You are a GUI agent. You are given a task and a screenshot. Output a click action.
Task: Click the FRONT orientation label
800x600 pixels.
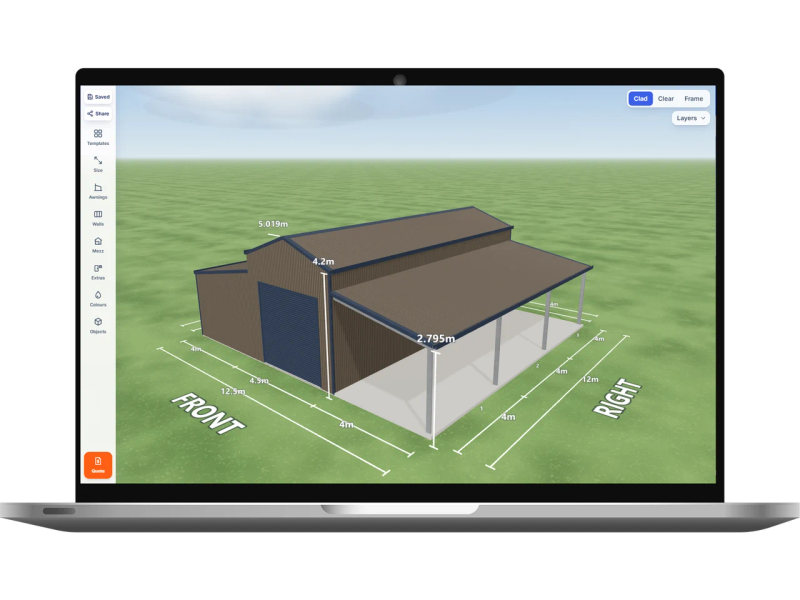(x=208, y=414)
